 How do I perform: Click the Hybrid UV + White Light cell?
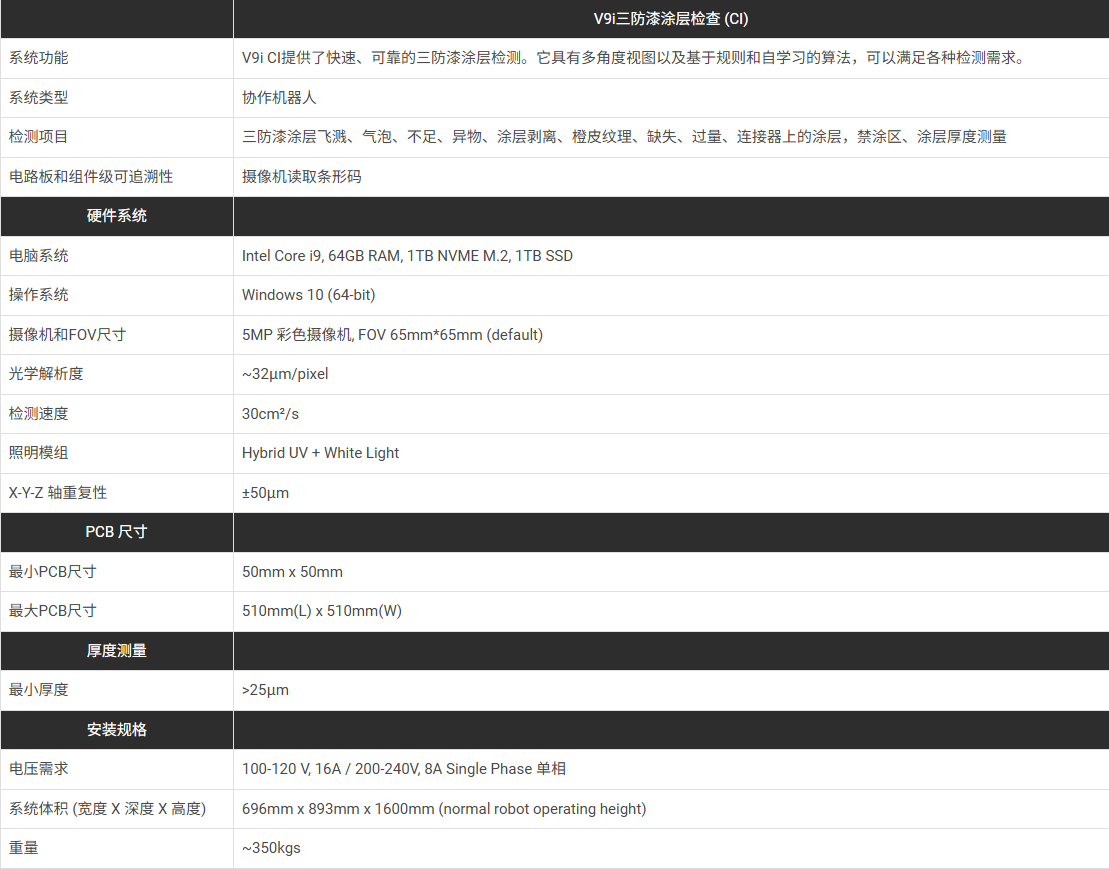coord(320,453)
